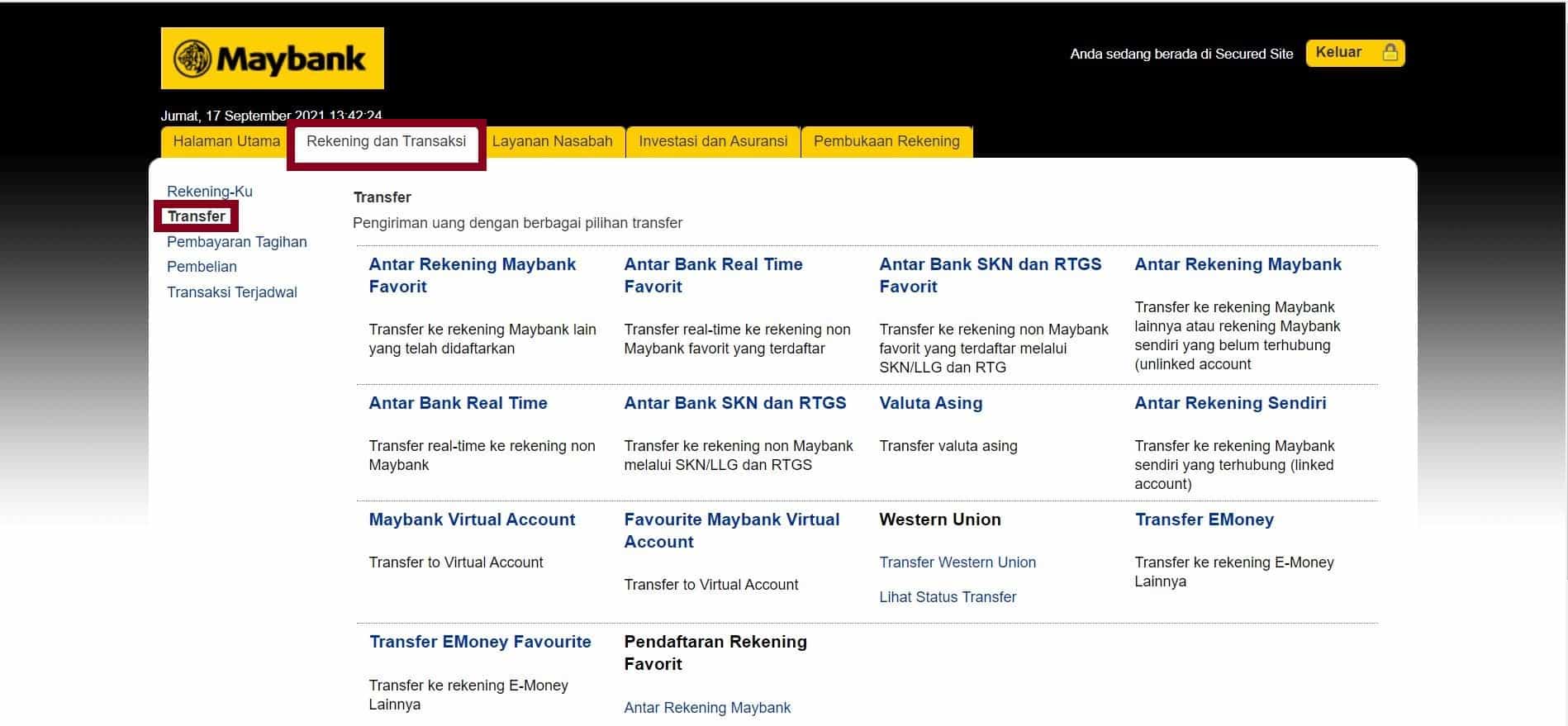Choose Antar Rekening Maybank Favorit transfer
The image size is (1568, 726).
[x=472, y=275]
